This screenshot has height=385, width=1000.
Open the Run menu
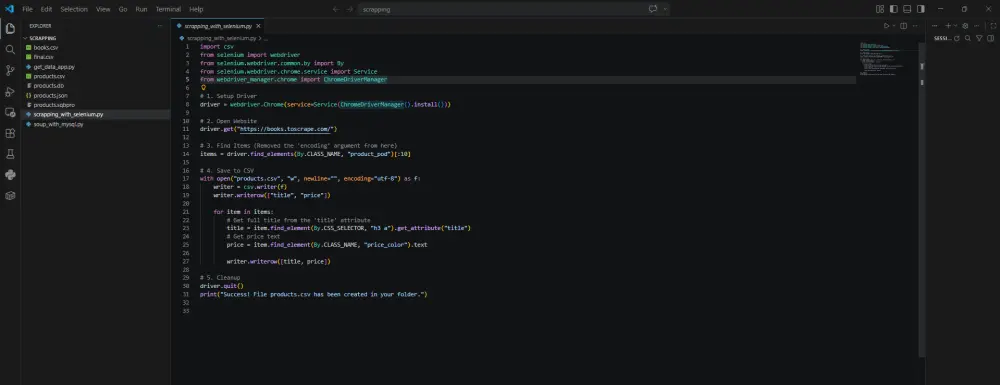[141, 9]
